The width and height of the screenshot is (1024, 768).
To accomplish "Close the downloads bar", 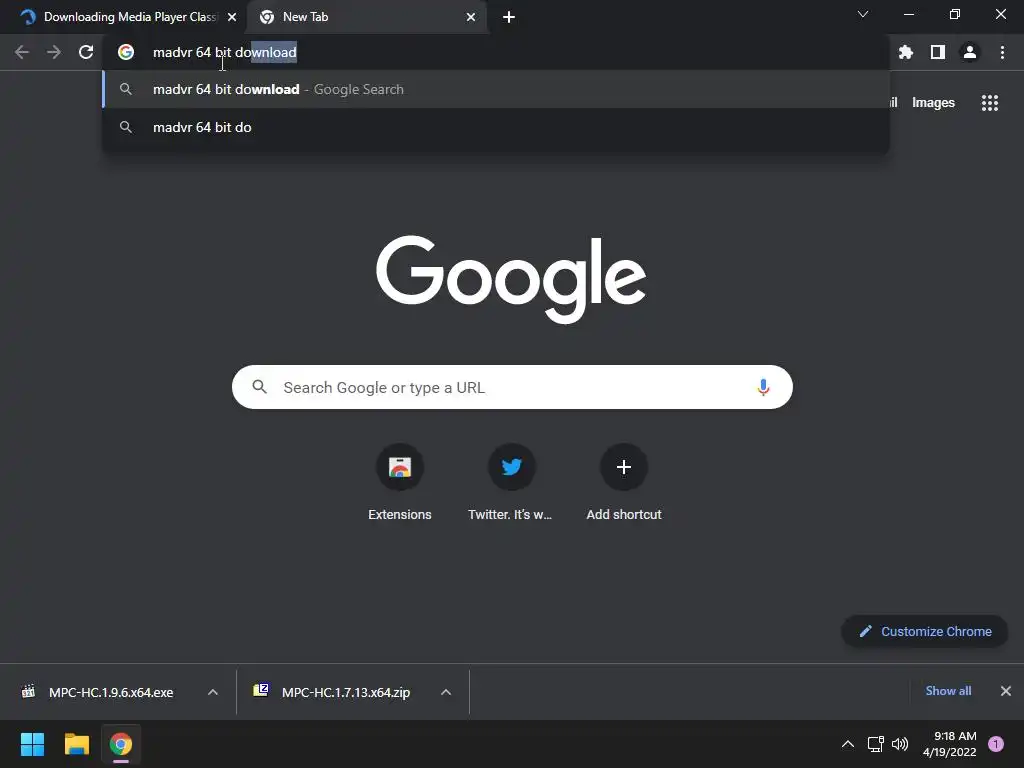I will [x=1006, y=691].
